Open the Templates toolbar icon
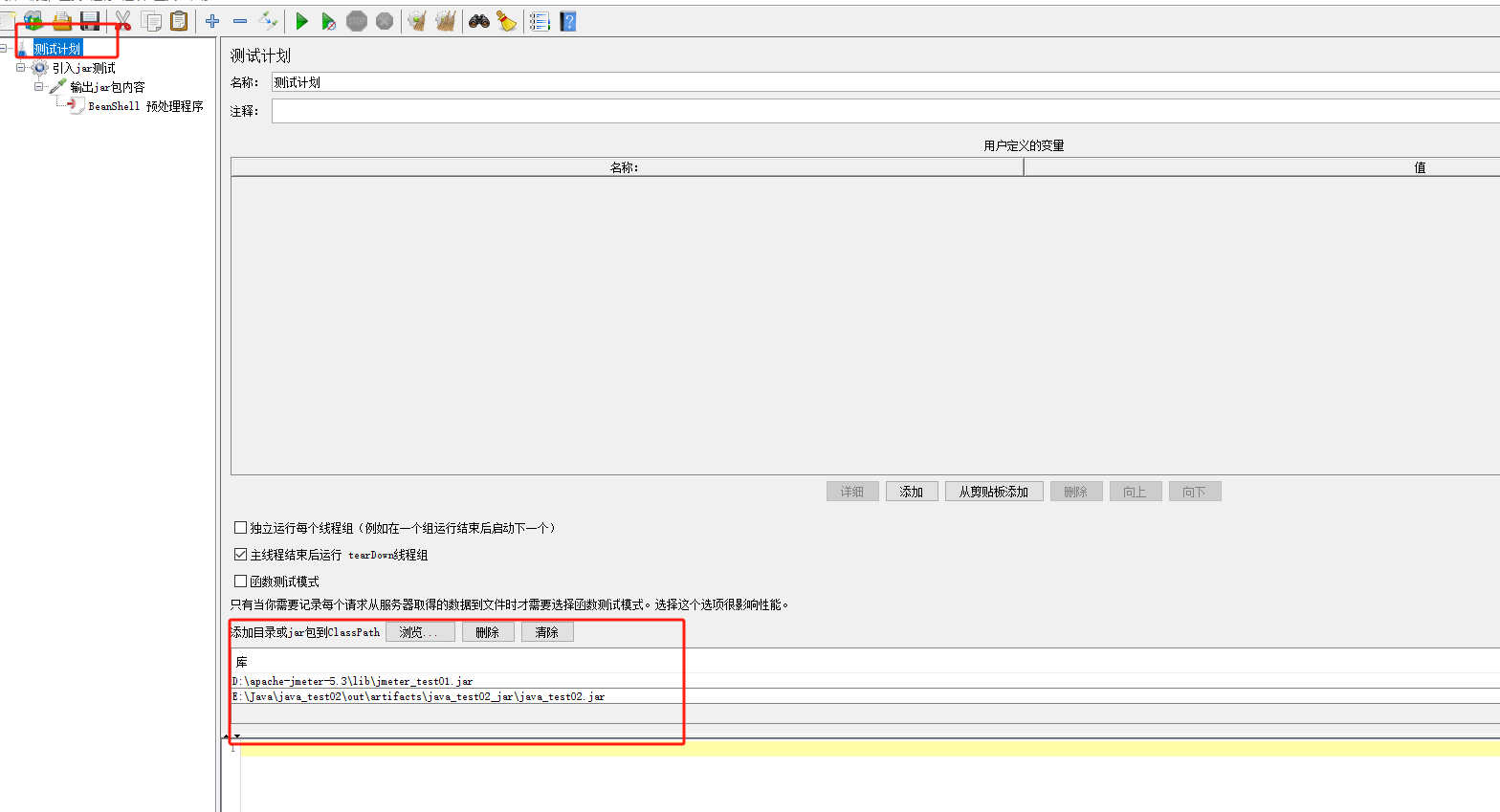Viewport: 1500px width, 812px height. (33, 20)
